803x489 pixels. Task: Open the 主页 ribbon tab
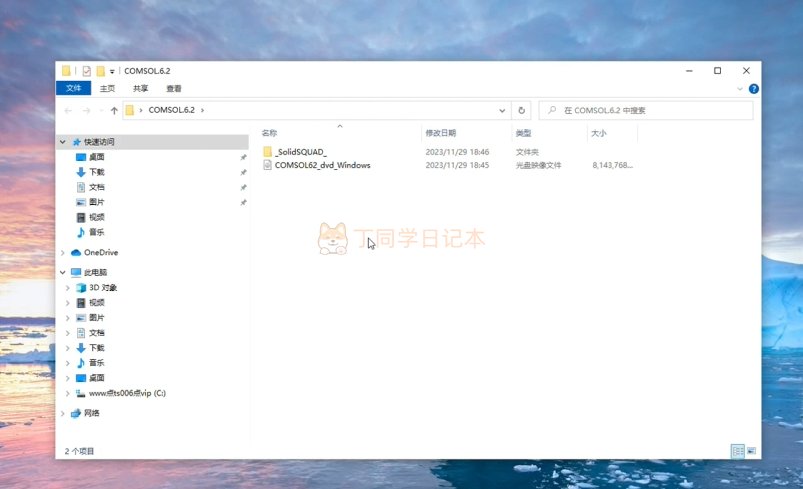point(107,89)
